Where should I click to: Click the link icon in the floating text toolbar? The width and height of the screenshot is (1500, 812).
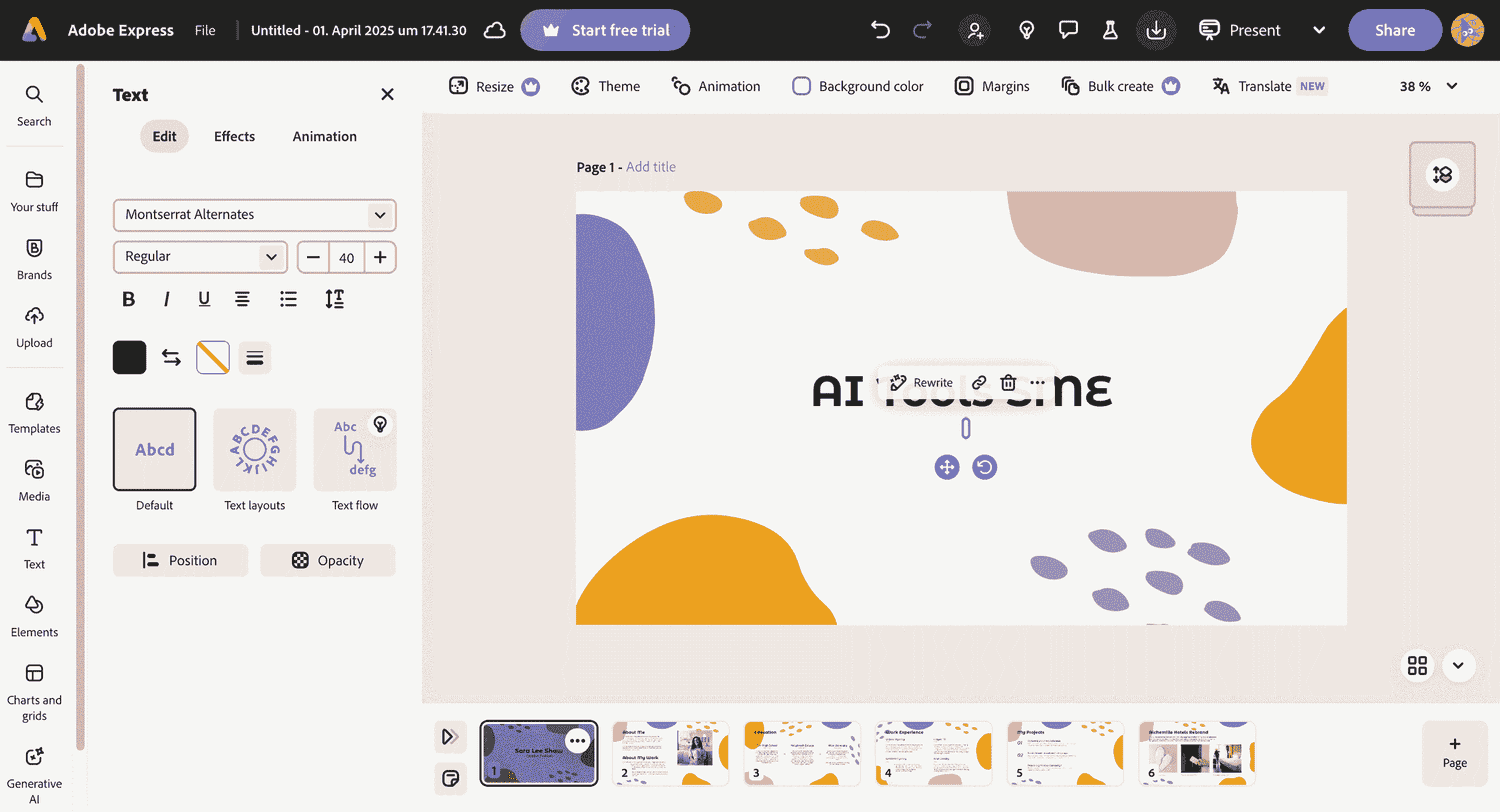tap(978, 382)
